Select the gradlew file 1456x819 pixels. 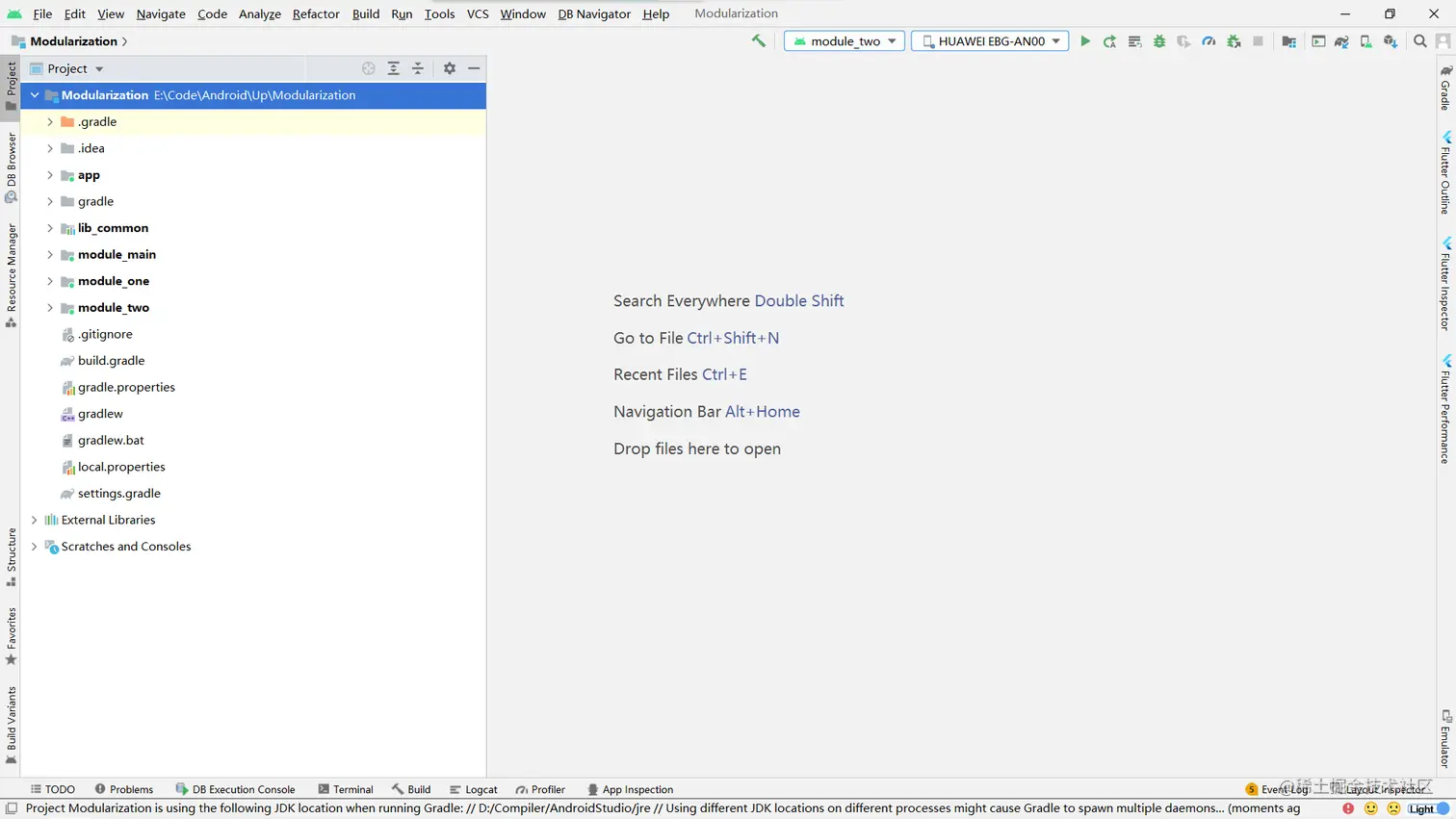[253, 414]
